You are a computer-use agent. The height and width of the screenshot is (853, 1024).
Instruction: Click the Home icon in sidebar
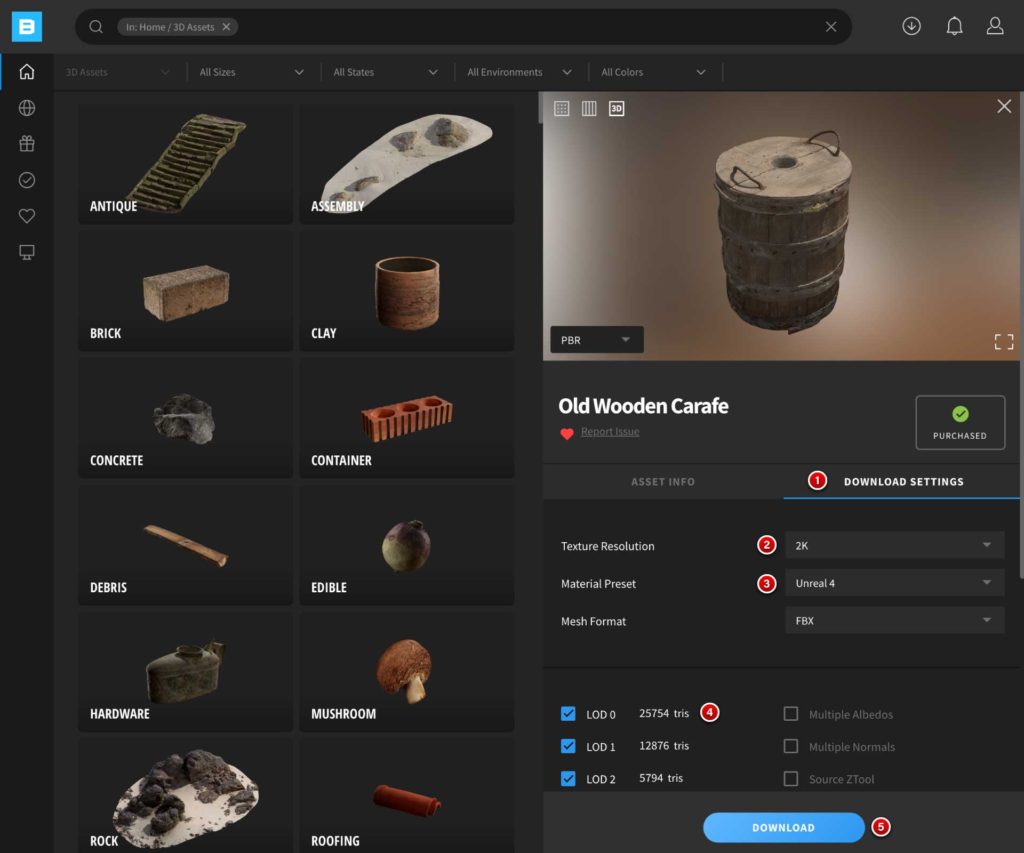point(27,72)
